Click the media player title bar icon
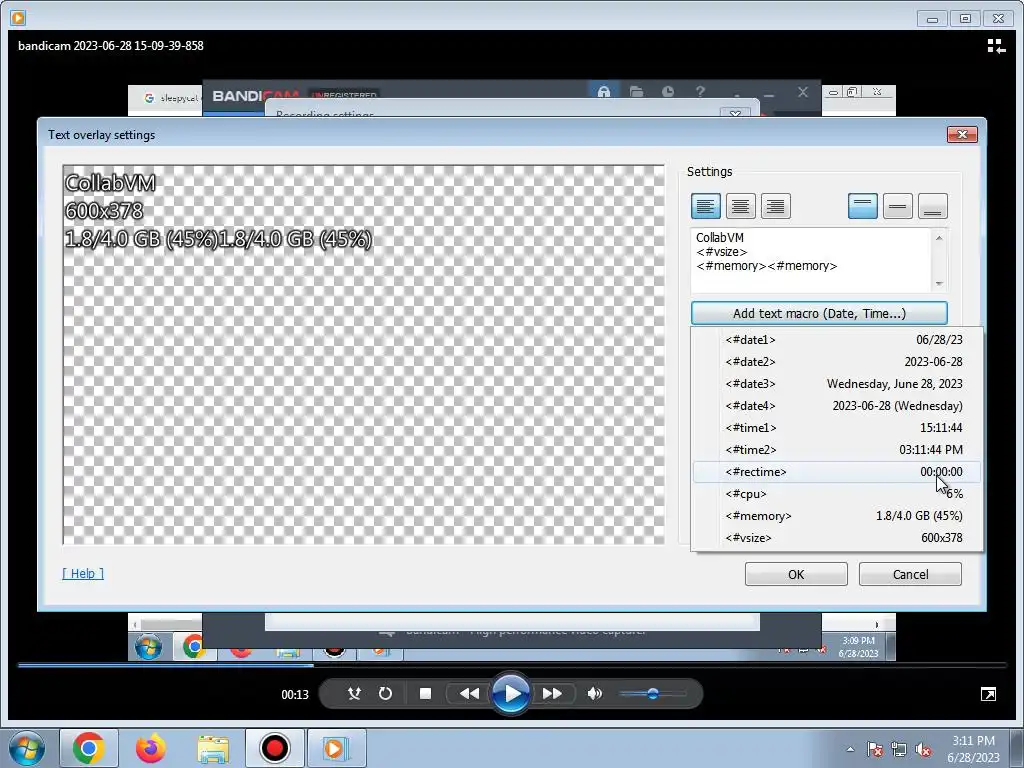 (18, 18)
